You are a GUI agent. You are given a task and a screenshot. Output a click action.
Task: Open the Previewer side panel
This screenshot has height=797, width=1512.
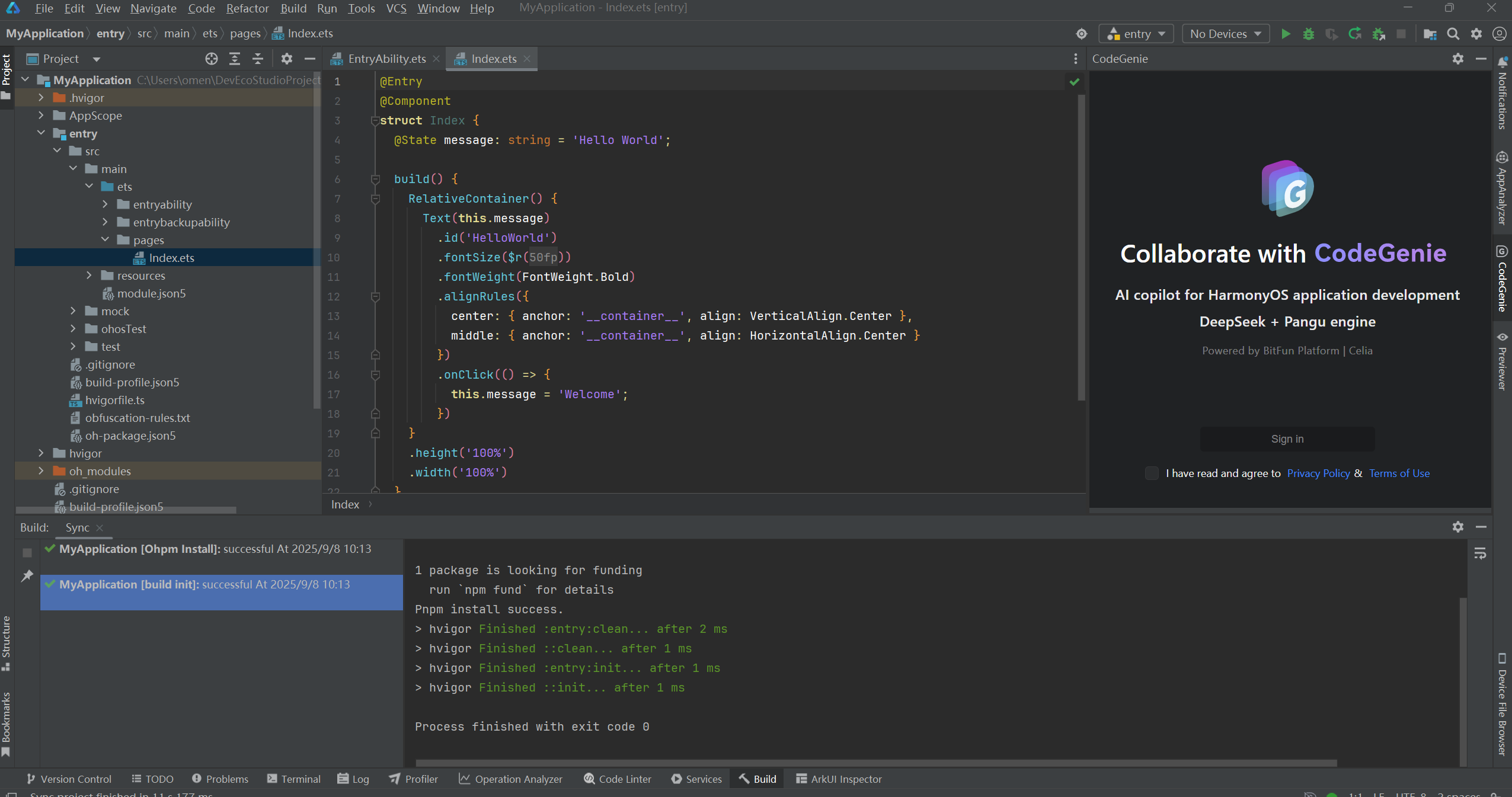[1502, 361]
